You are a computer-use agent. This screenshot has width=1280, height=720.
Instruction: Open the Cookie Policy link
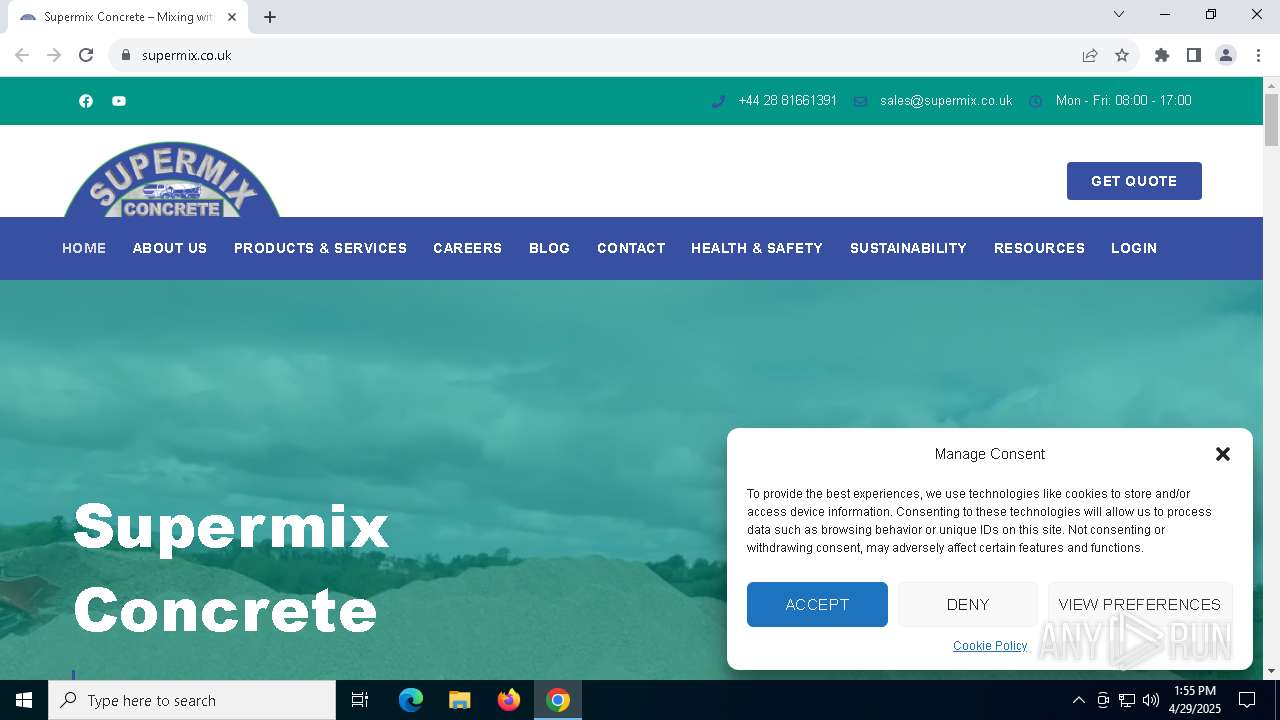point(990,646)
